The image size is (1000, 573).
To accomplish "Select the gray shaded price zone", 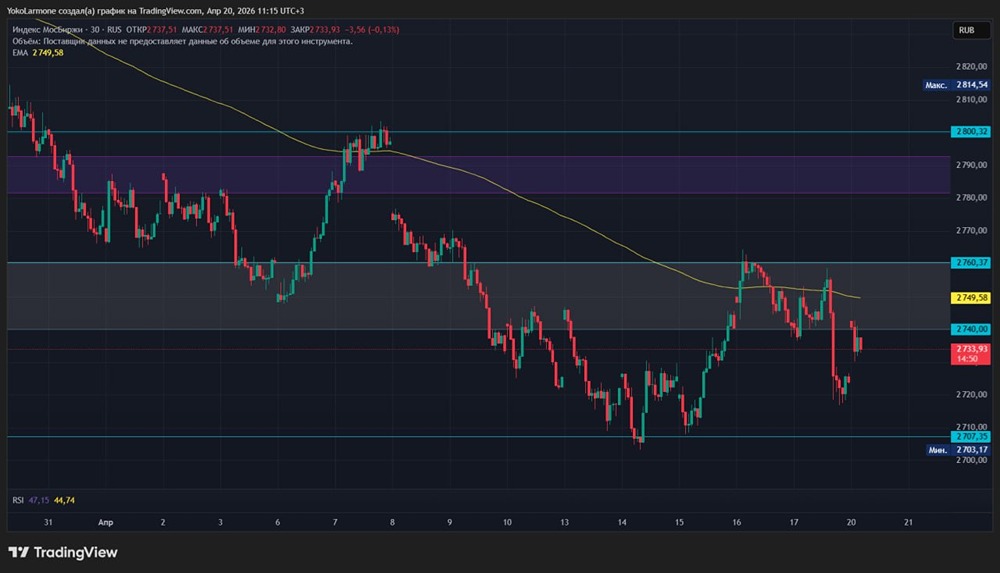I will click(478, 295).
